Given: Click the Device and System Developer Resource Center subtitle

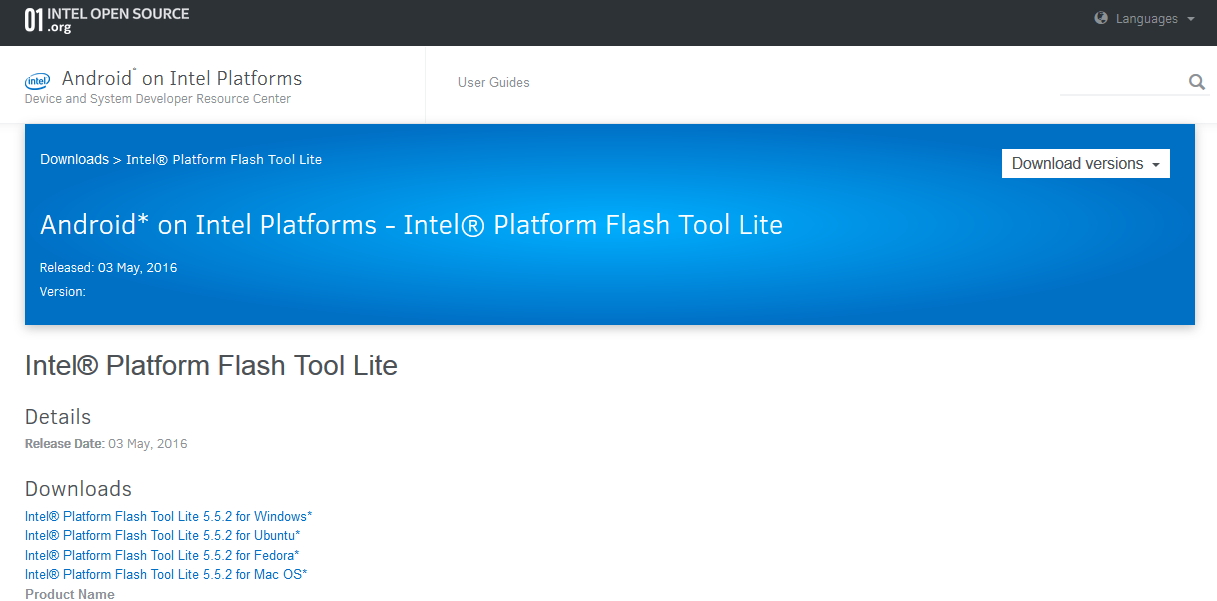Looking at the screenshot, I should [157, 99].
